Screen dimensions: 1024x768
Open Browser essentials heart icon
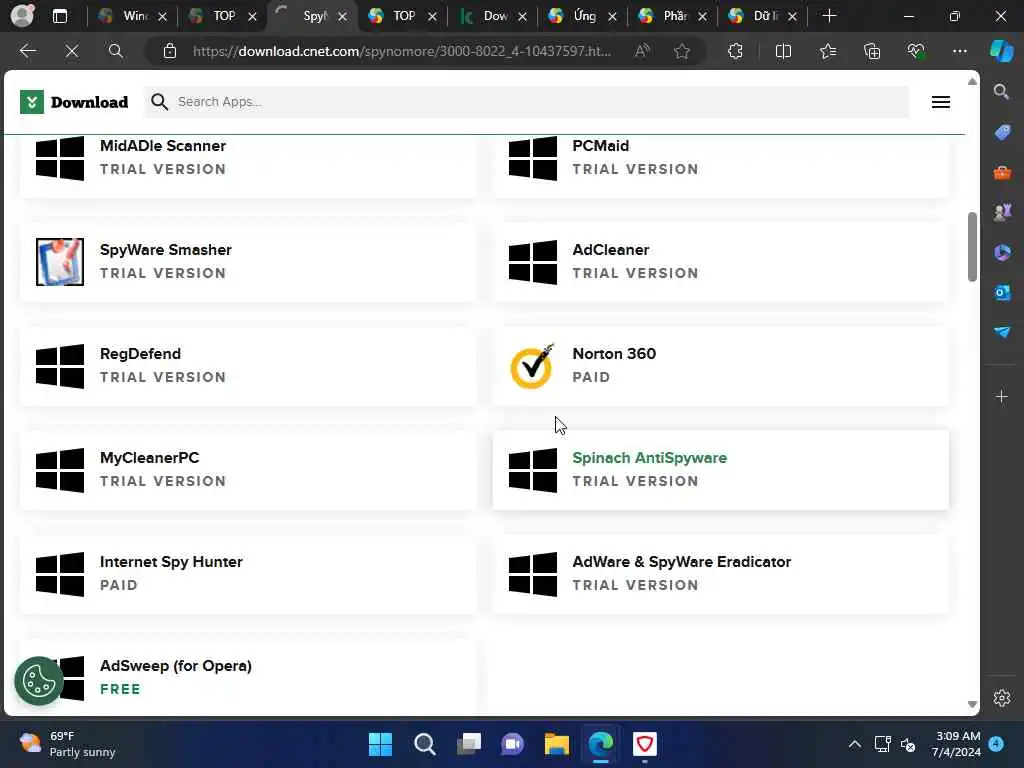pyautogui.click(x=916, y=51)
